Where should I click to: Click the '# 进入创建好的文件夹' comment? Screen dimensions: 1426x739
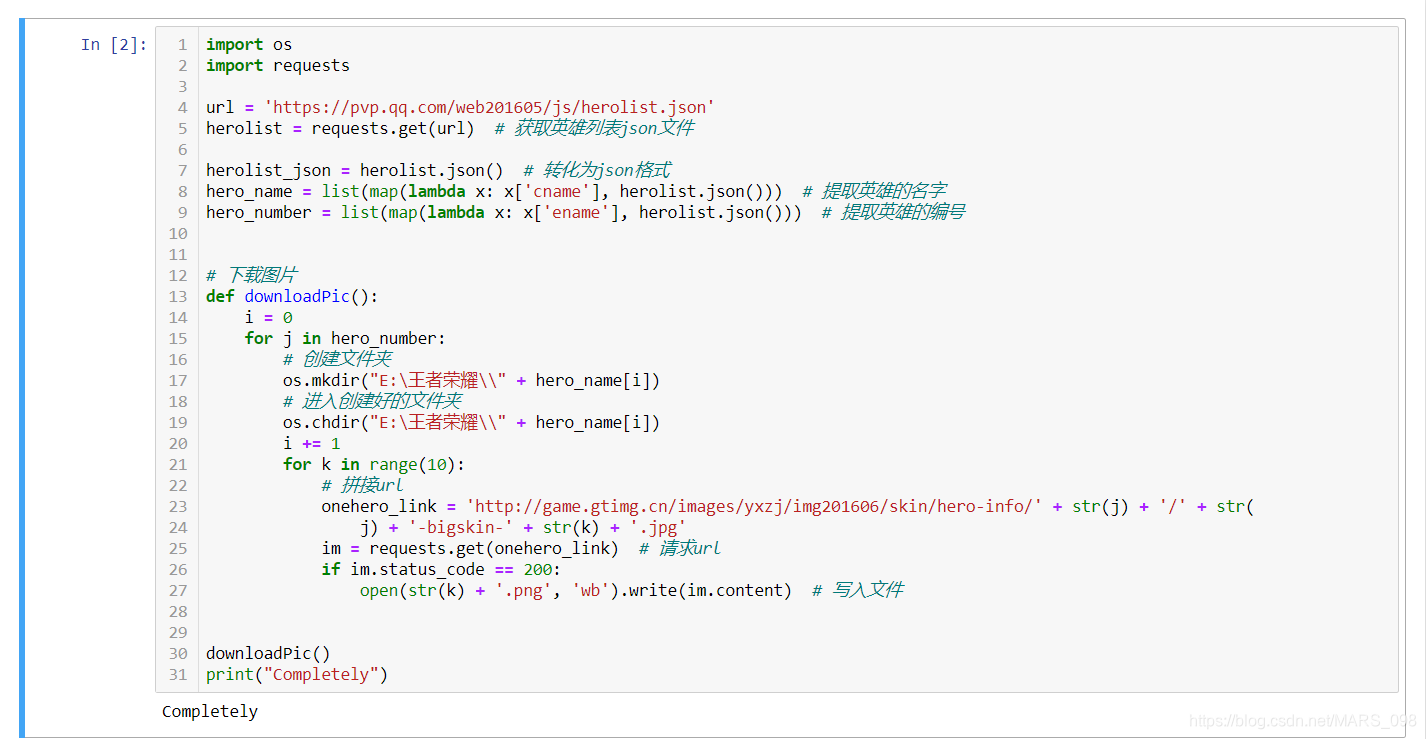coord(372,401)
